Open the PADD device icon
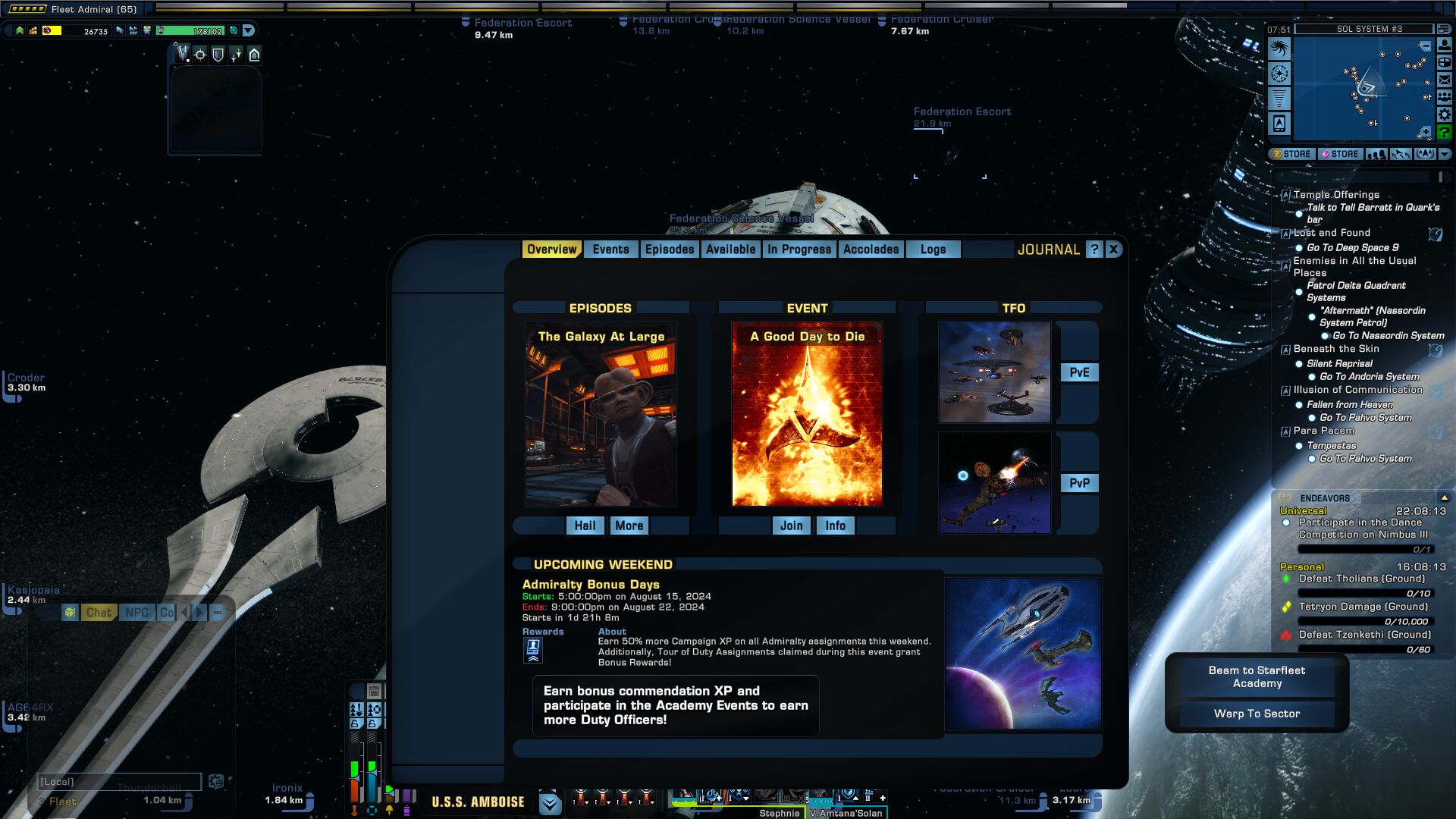The height and width of the screenshot is (819, 1456). 1279,124
